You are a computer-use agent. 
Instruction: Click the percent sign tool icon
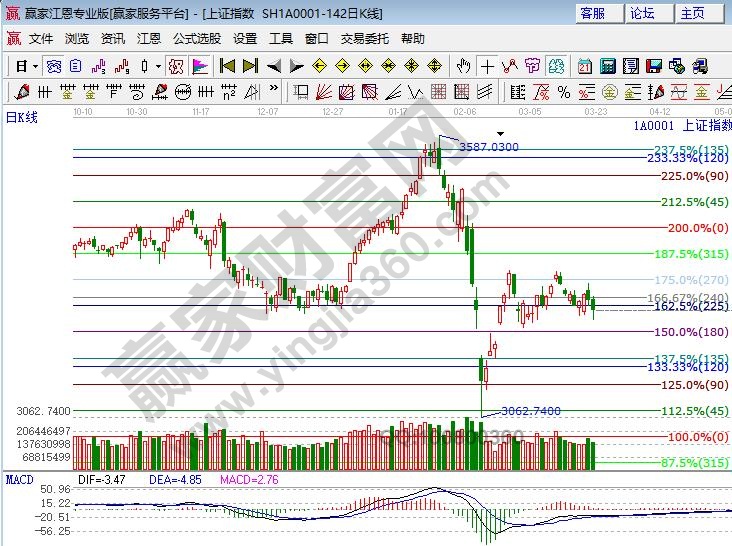pyautogui.click(x=563, y=92)
